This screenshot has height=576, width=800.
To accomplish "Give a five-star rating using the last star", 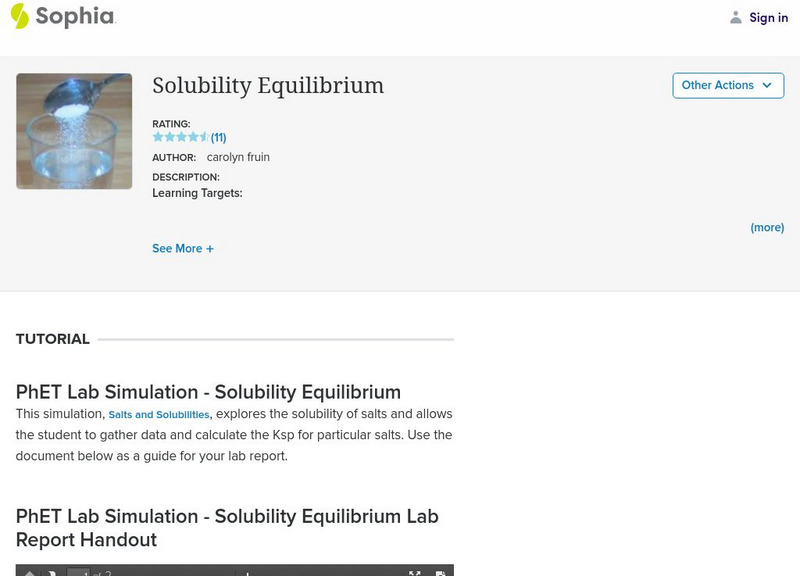I will click(204, 137).
